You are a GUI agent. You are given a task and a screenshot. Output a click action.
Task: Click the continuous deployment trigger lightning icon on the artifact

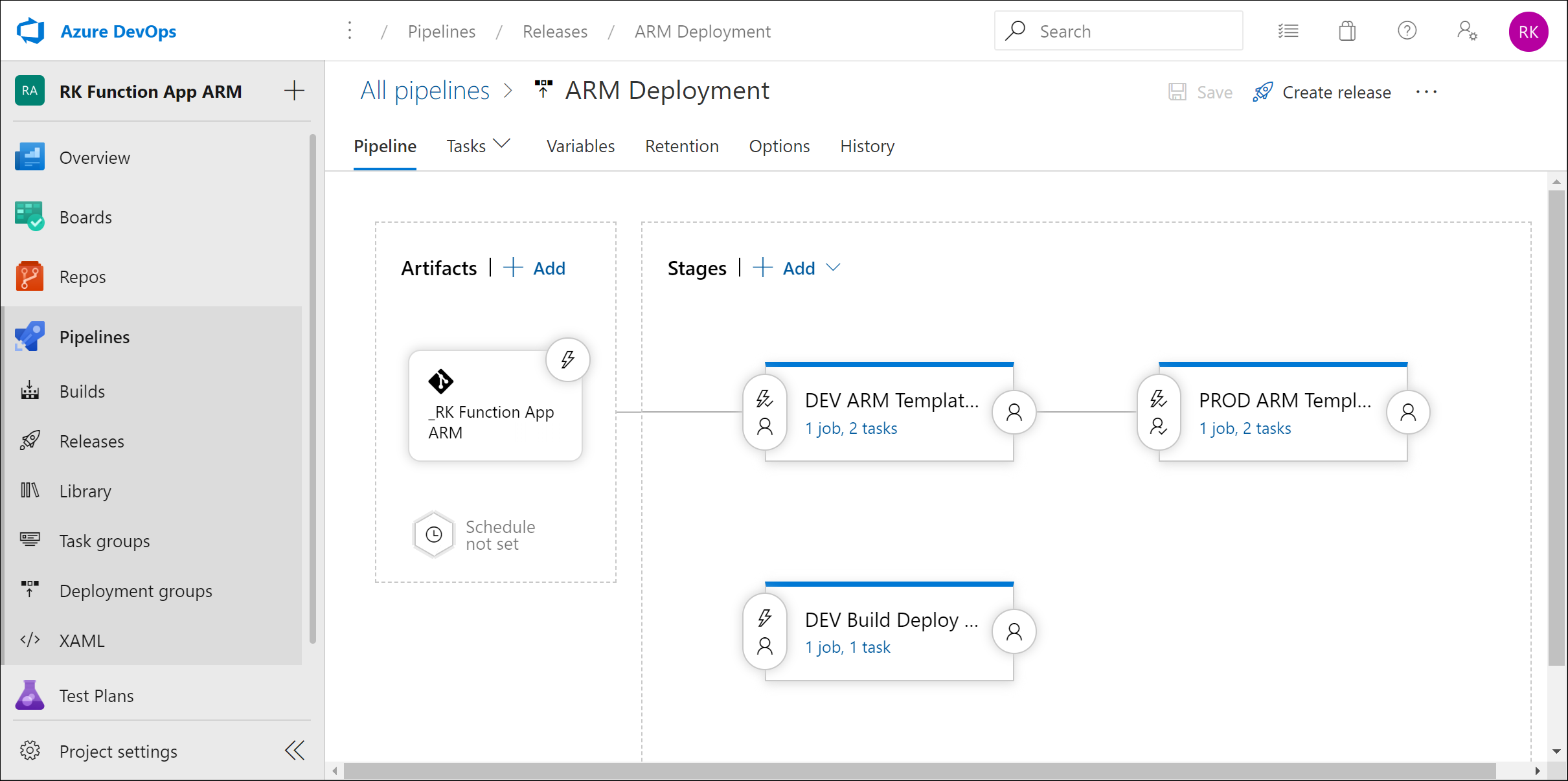(x=567, y=359)
